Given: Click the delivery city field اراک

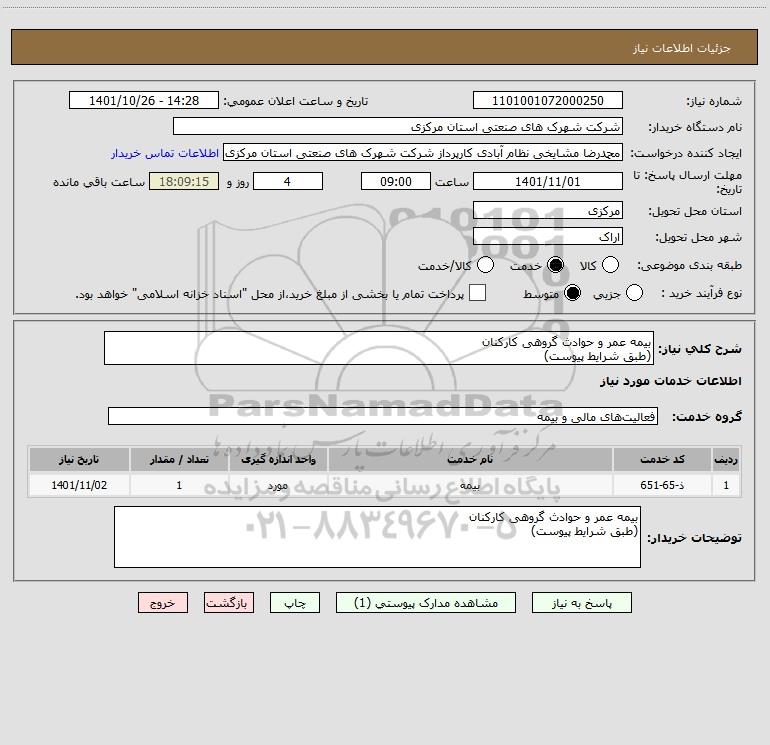Looking at the screenshot, I should [x=548, y=237].
